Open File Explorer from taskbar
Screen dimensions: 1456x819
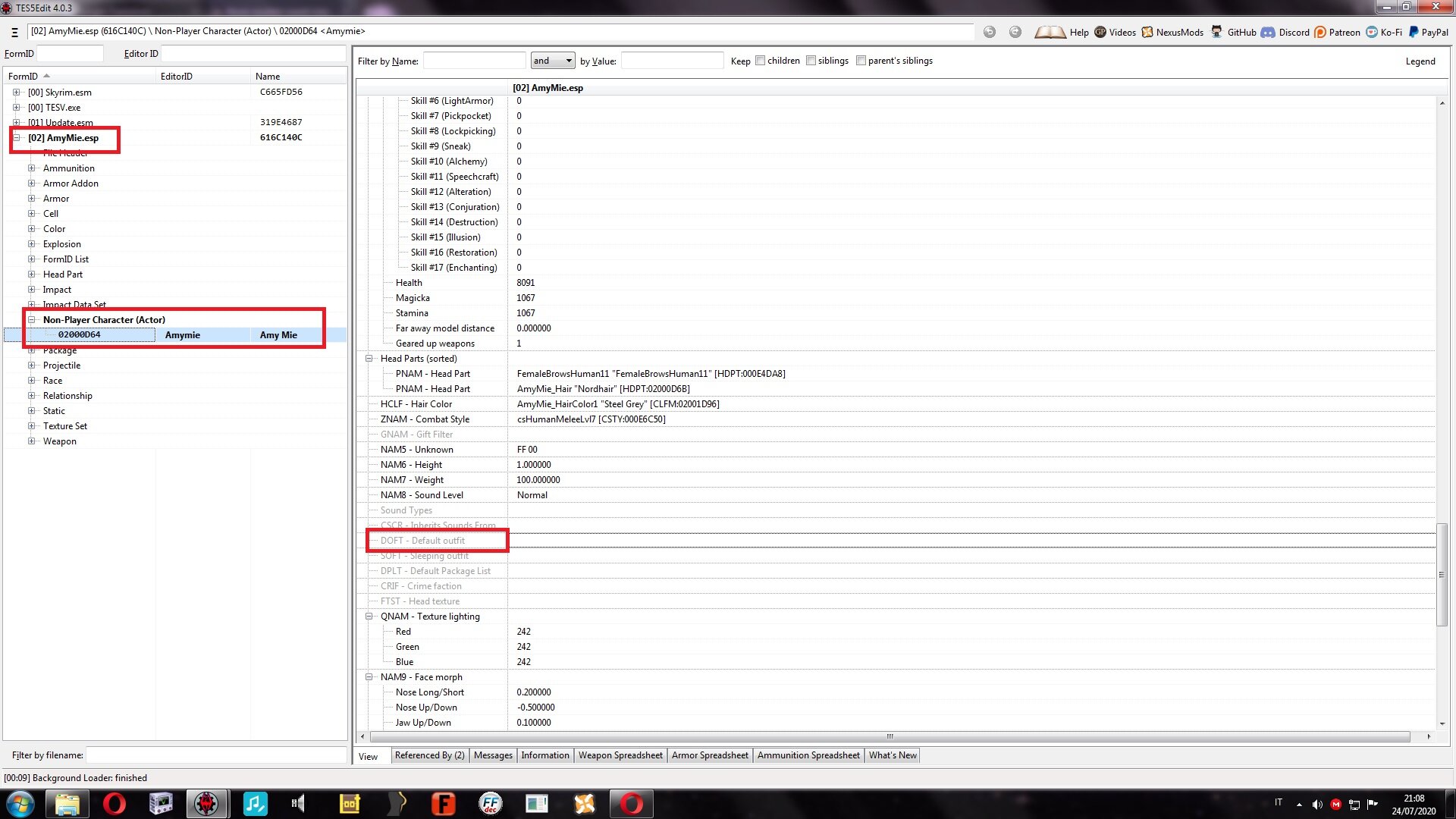pos(67,804)
